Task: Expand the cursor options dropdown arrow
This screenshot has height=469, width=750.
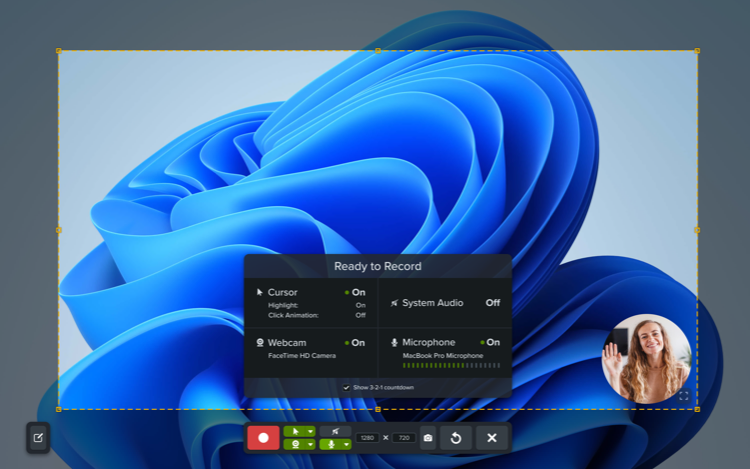Action: pos(310,431)
